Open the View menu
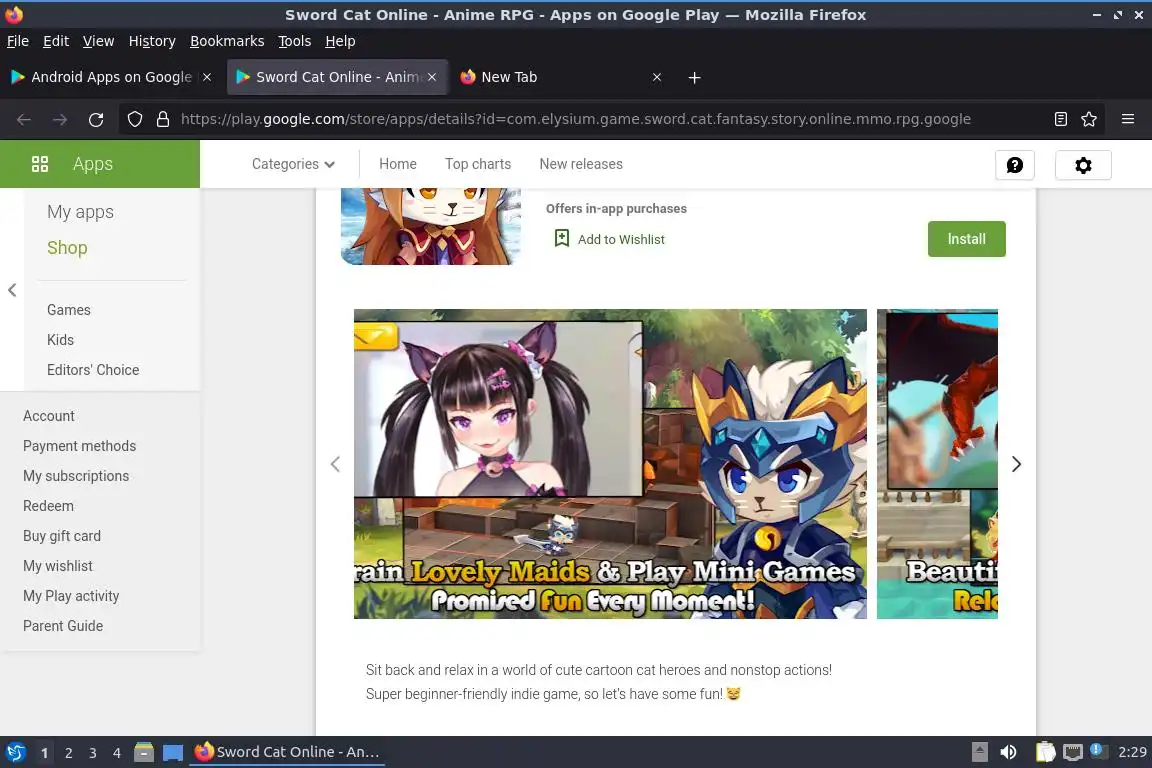Image resolution: width=1152 pixels, height=768 pixels. point(98,41)
